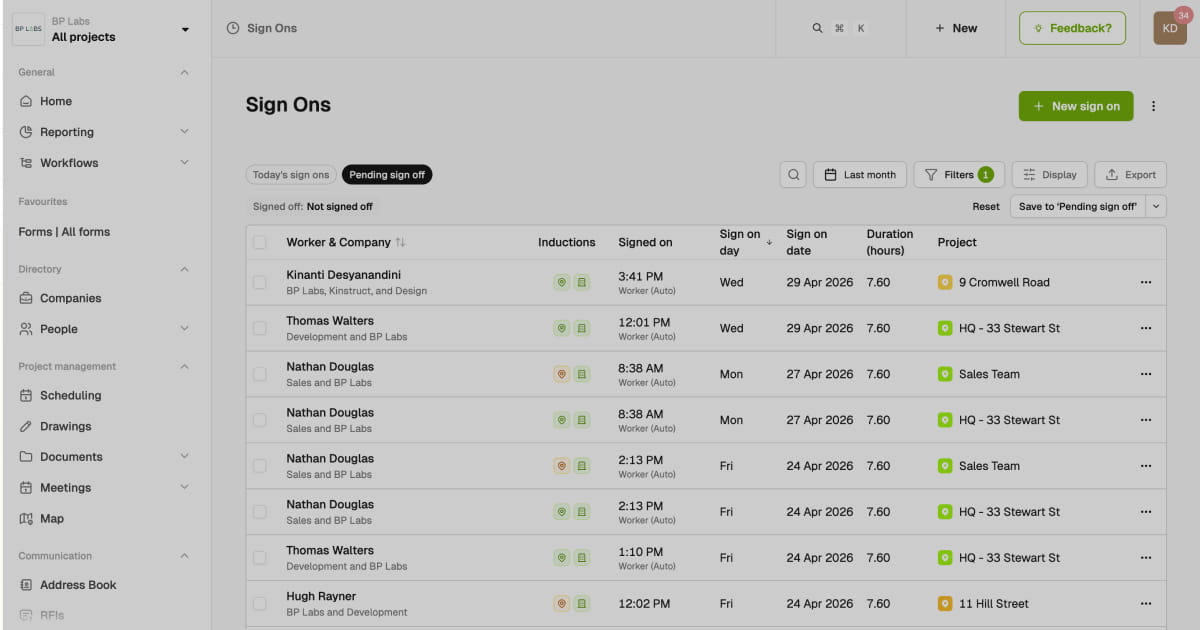Image resolution: width=1200 pixels, height=630 pixels.
Task: Collapse the Project management section
Action: (x=184, y=366)
